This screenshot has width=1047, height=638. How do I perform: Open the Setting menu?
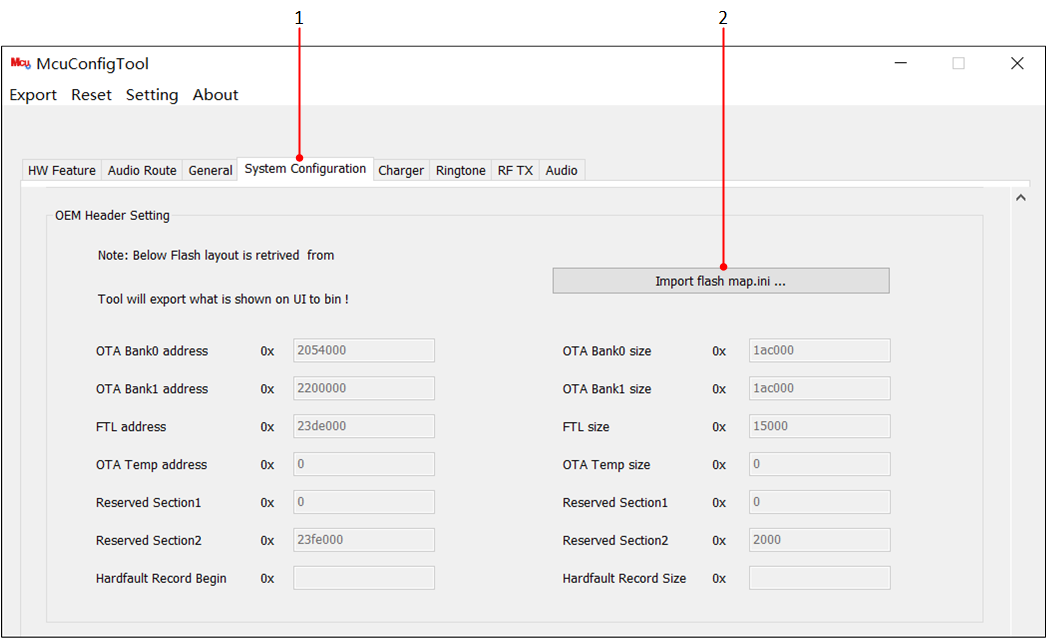[152, 95]
